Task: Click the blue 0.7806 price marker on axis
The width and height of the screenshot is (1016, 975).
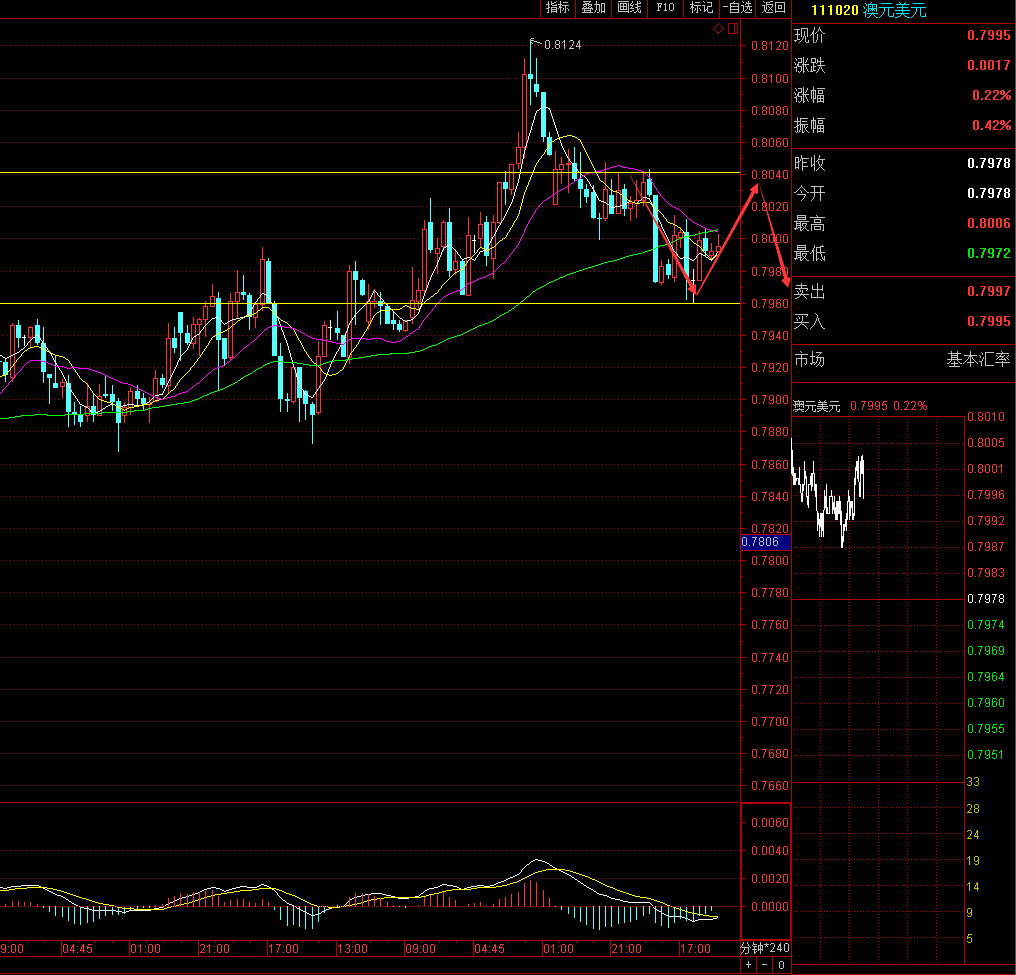Action: 765,542
